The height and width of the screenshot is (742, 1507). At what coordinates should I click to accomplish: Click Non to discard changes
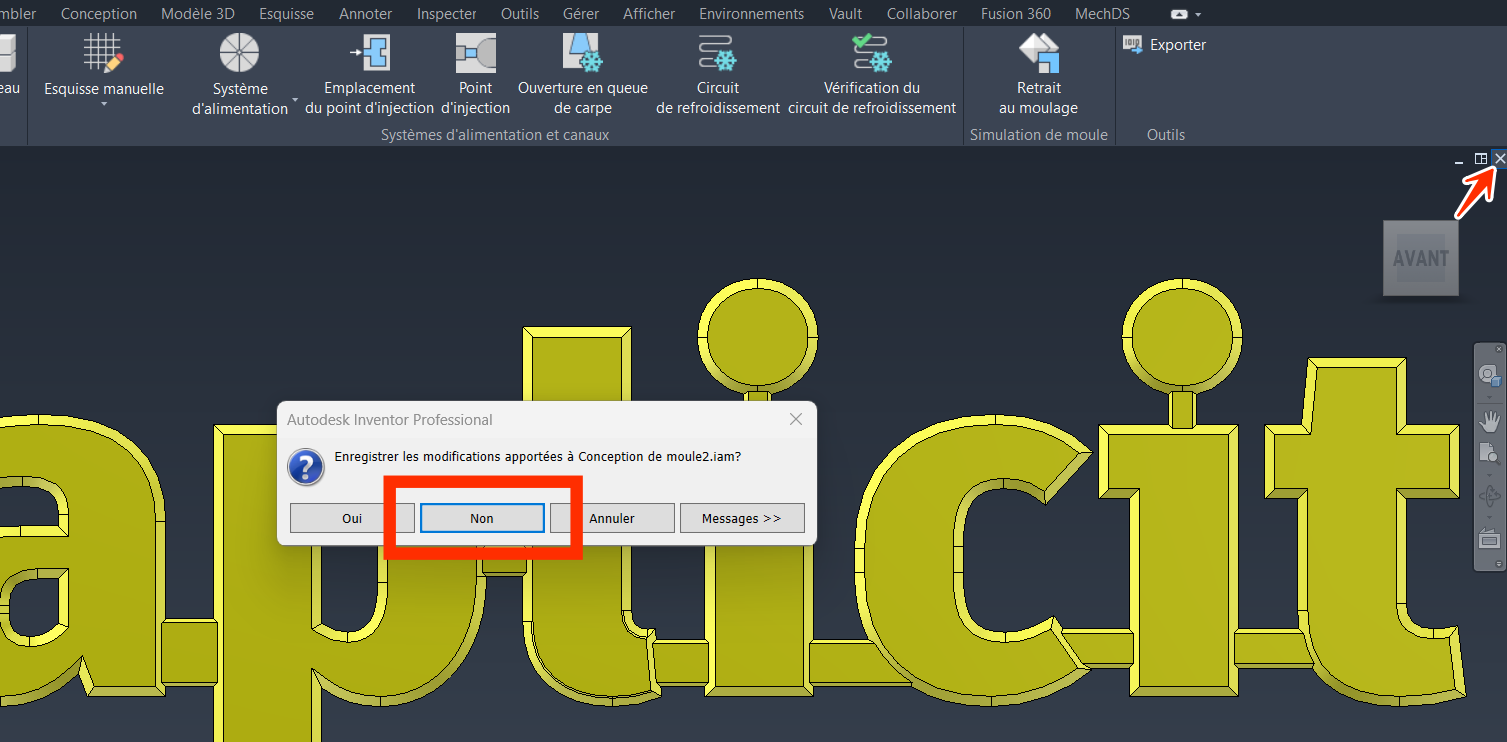tap(482, 518)
